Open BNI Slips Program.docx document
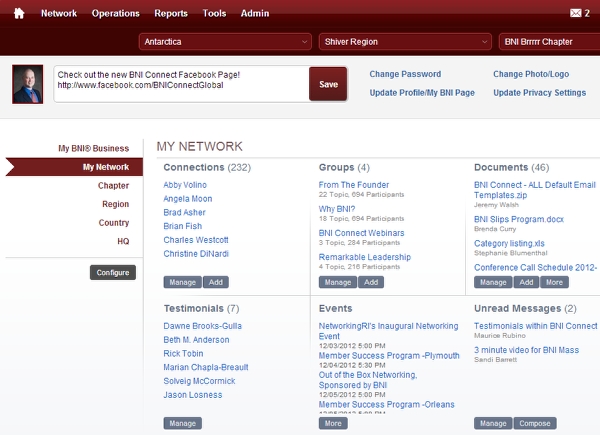Viewport: 600px width, 435px height. pos(518,218)
